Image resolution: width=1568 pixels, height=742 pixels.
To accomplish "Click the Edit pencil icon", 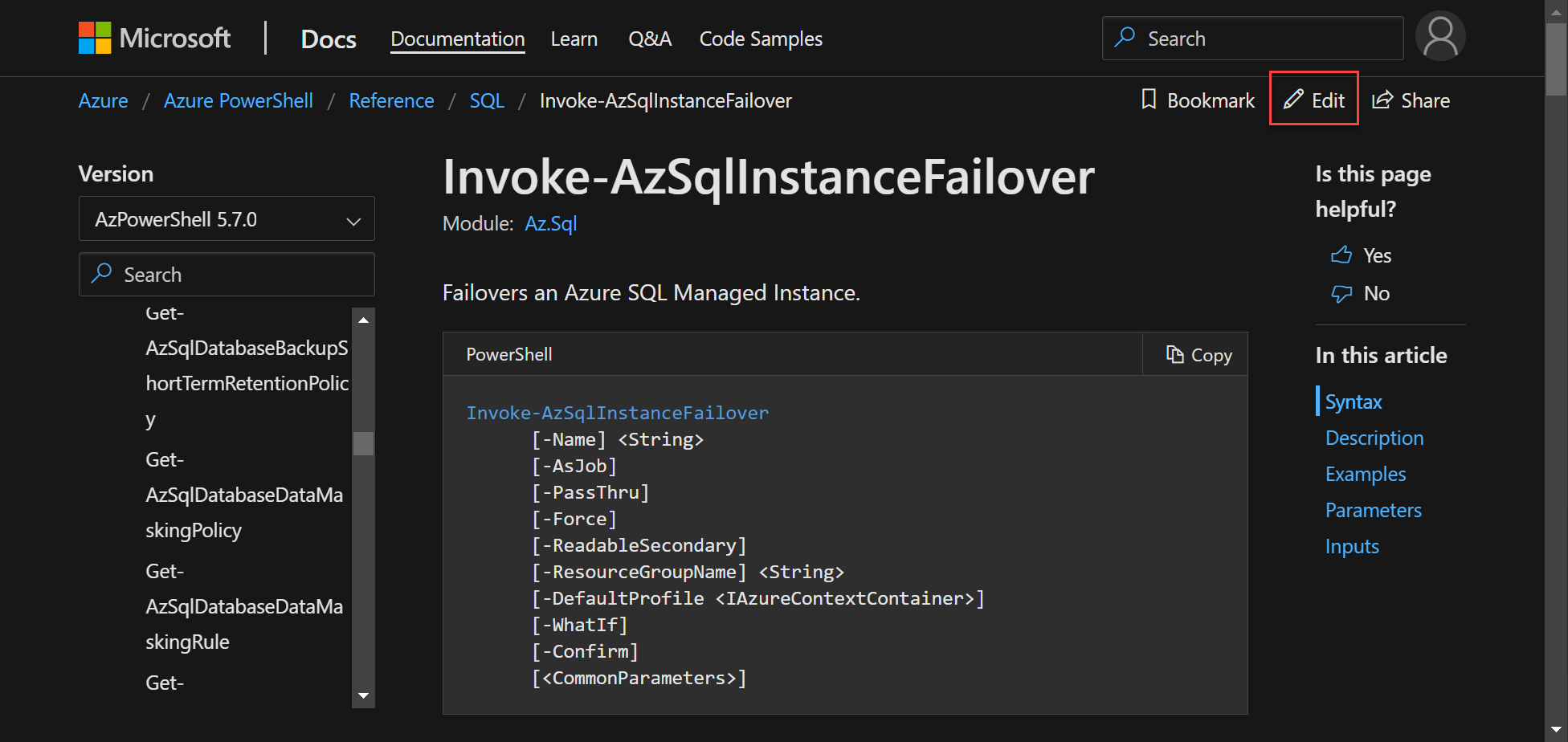I will (1292, 100).
